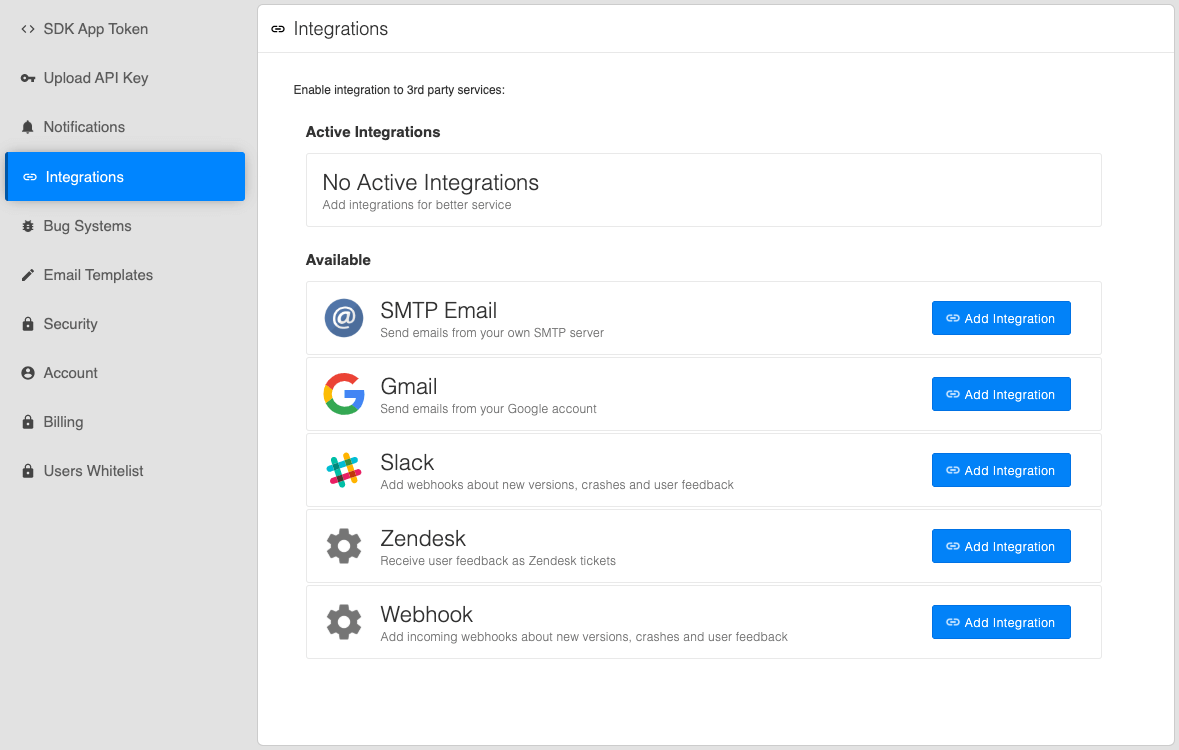Screen dimensions: 1179x750
Task: Add the Webhook integration
Action: click(x=1000, y=622)
